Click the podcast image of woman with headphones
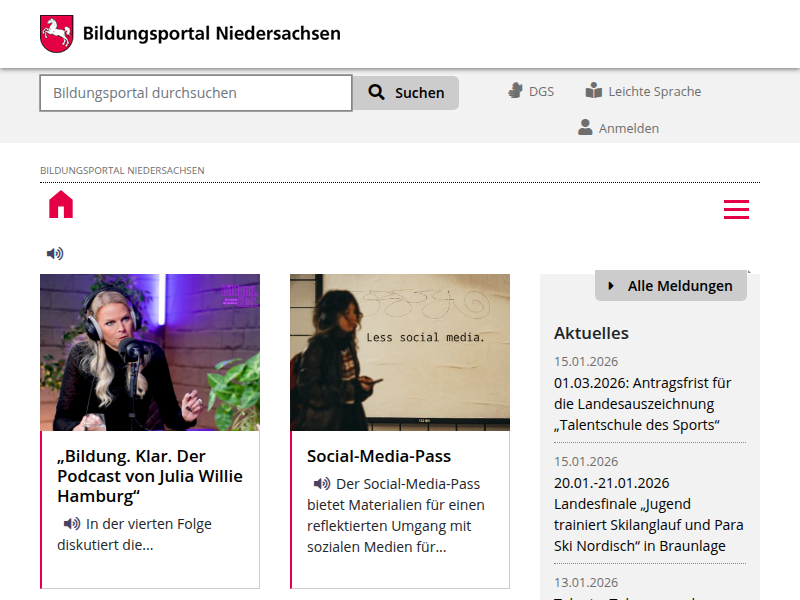 (150, 352)
